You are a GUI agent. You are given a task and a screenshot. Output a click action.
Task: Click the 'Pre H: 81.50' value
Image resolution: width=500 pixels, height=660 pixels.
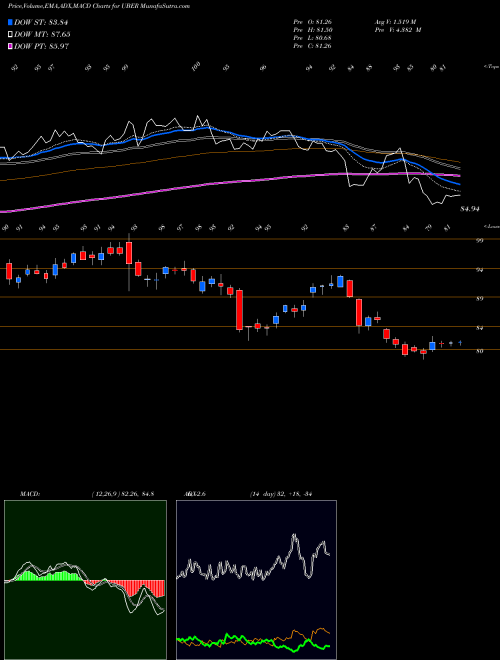(x=312, y=30)
